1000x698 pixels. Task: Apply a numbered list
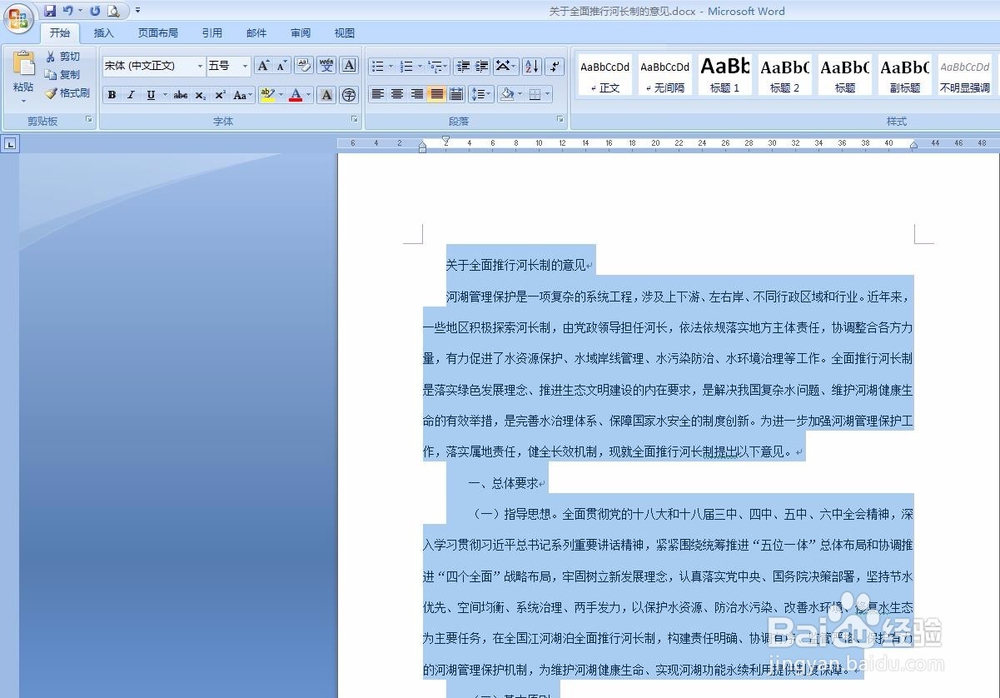click(x=406, y=66)
